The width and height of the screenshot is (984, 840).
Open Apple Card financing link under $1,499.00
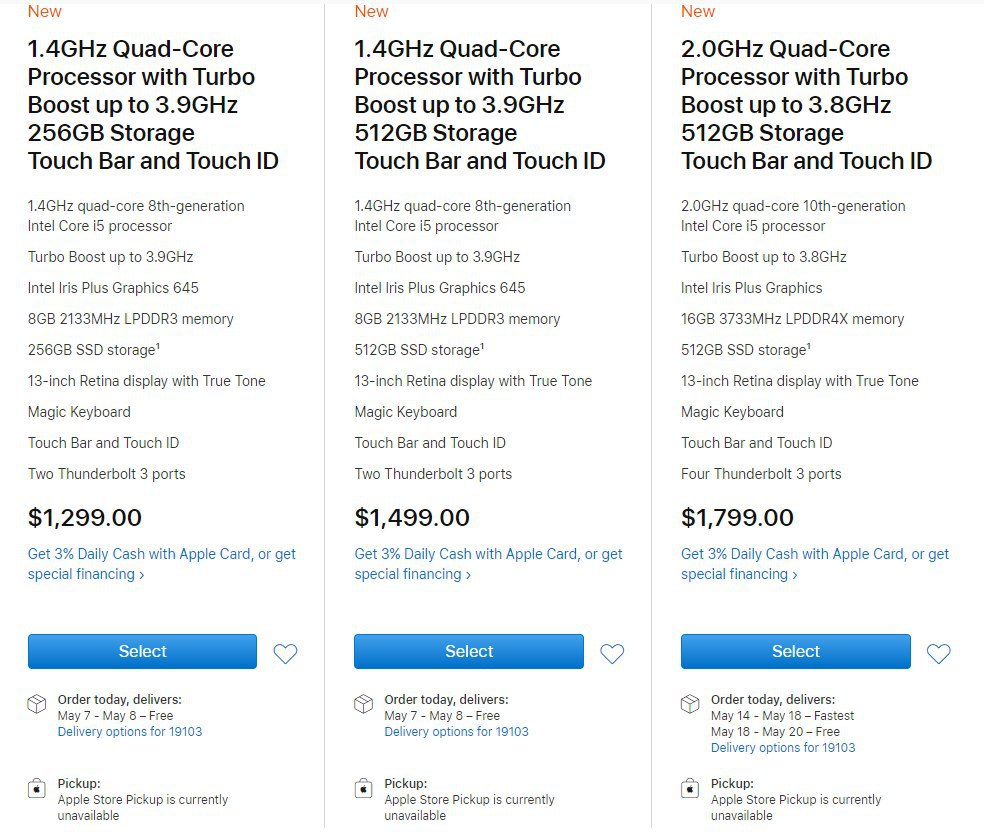(x=488, y=564)
